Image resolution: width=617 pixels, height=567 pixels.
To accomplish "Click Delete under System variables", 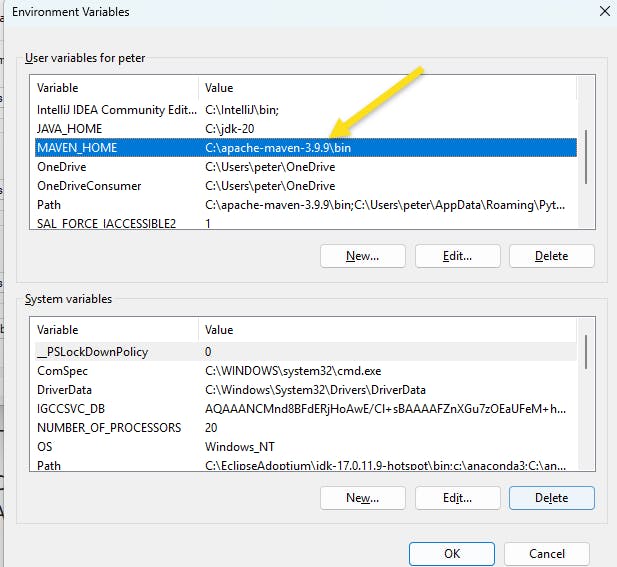I will 551,498.
